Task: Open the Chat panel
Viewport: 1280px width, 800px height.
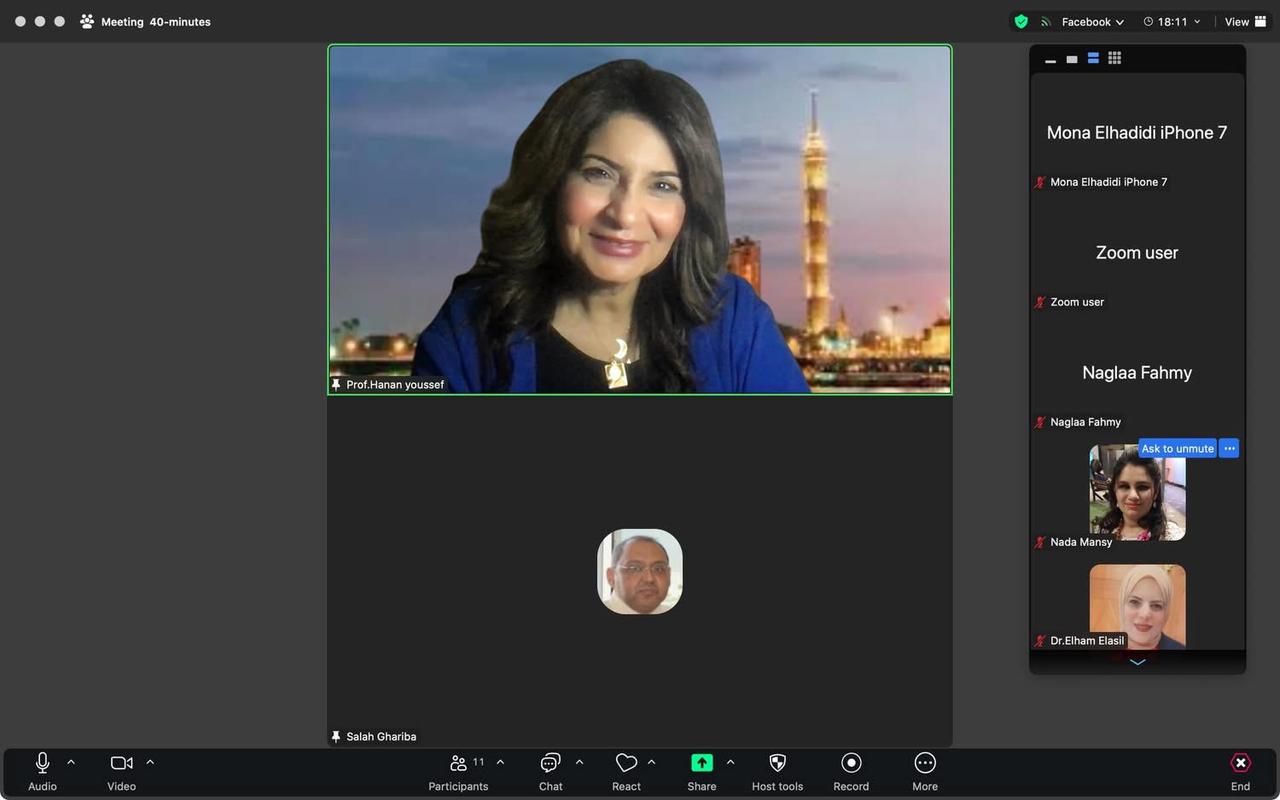Action: [x=550, y=764]
